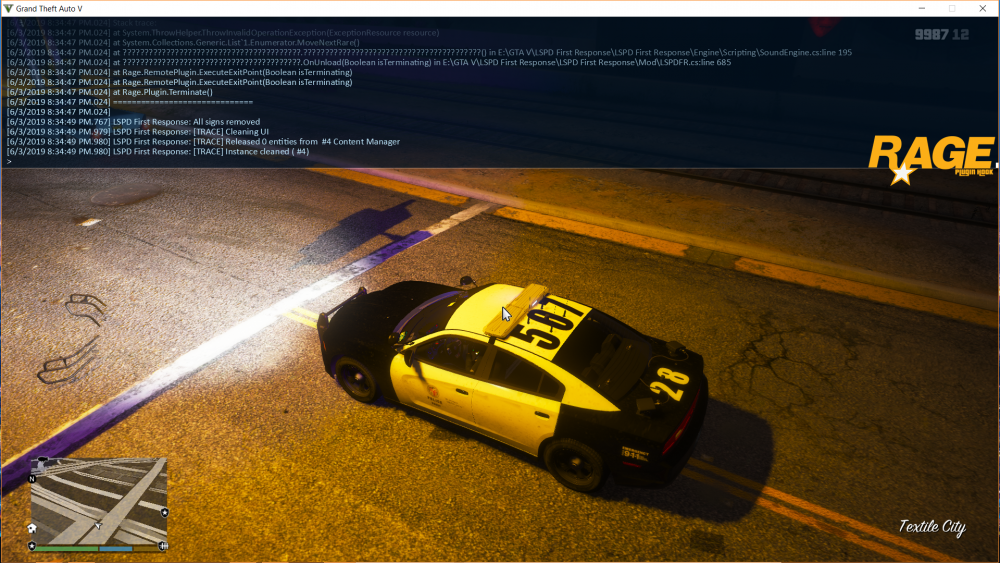Viewport: 1000px width, 563px height.
Task: Click the RAGE Plugin Hook logo
Action: point(931,159)
